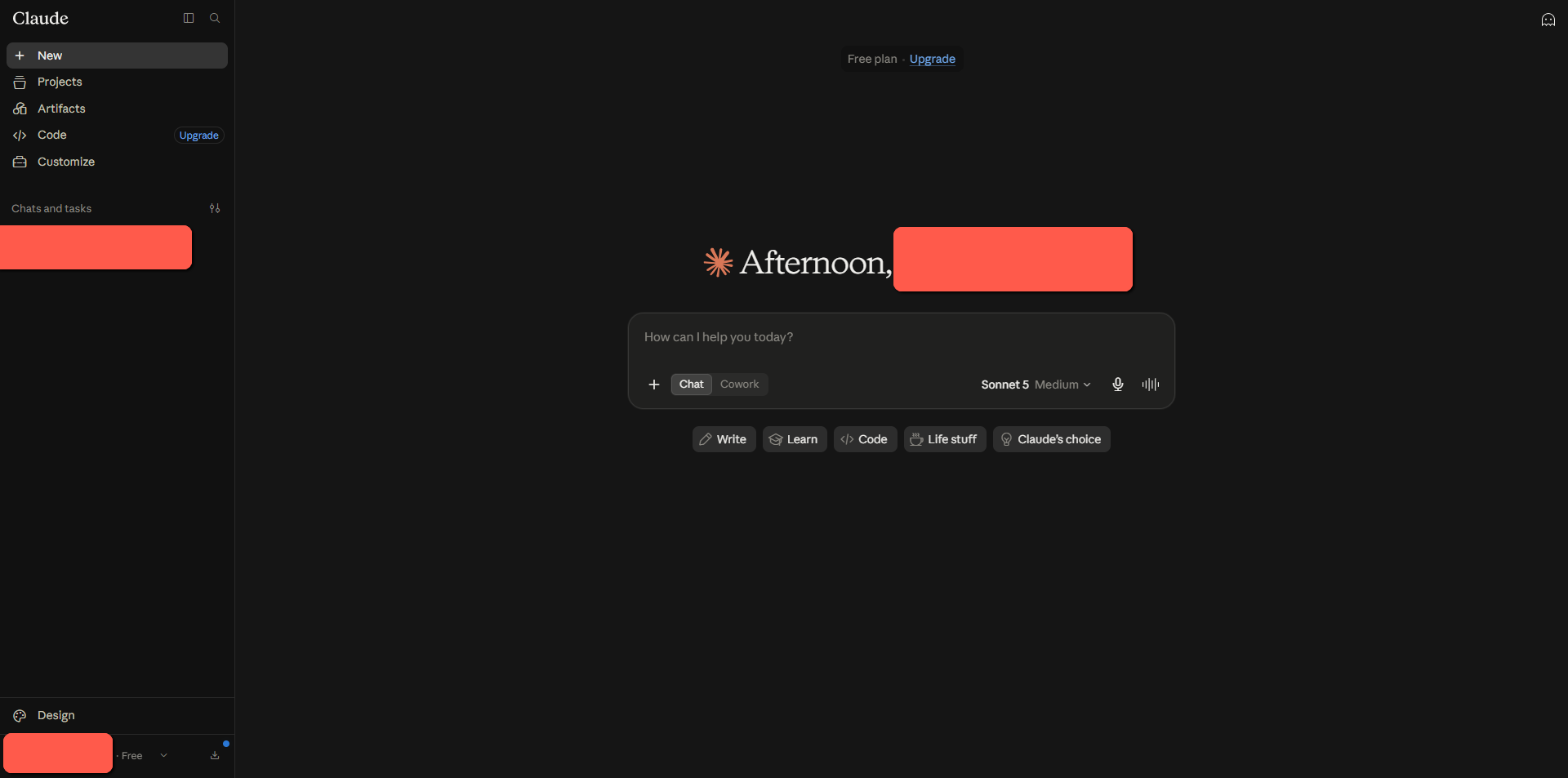Click the plus icon beside New
The height and width of the screenshot is (778, 1568).
coord(20,56)
